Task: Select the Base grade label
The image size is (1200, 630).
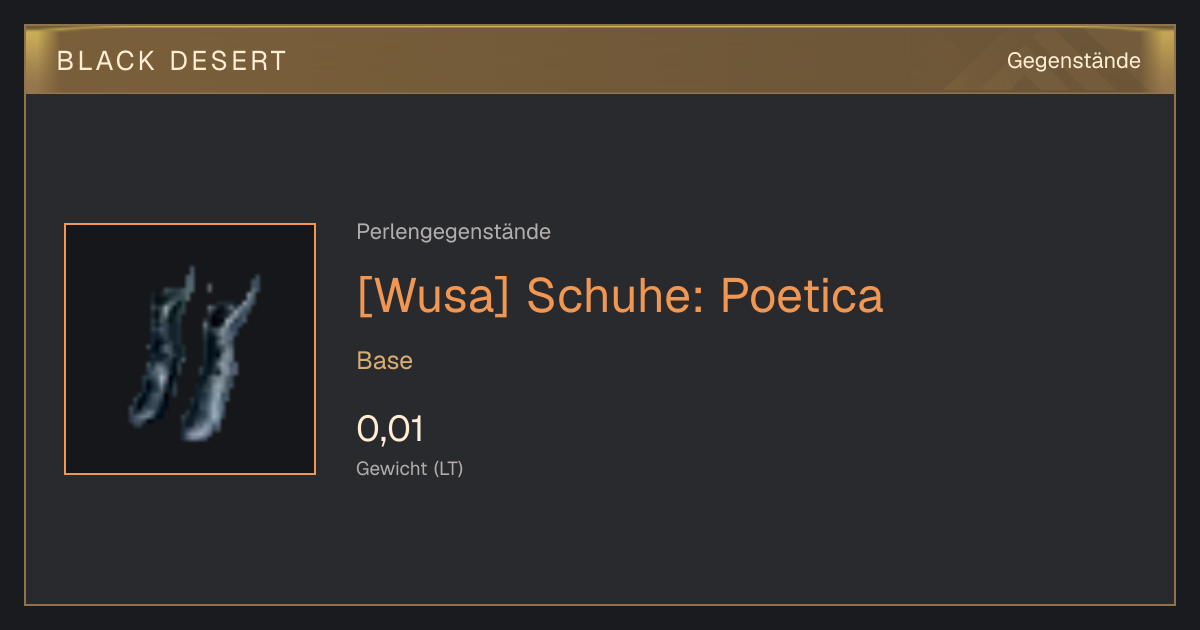Action: pos(385,361)
